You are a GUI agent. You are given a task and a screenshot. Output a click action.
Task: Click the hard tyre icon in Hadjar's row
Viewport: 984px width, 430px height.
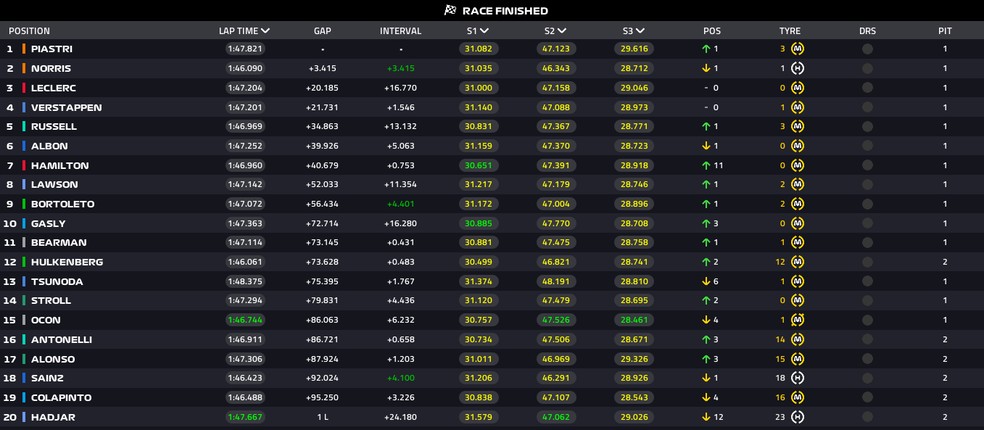[x=798, y=417]
